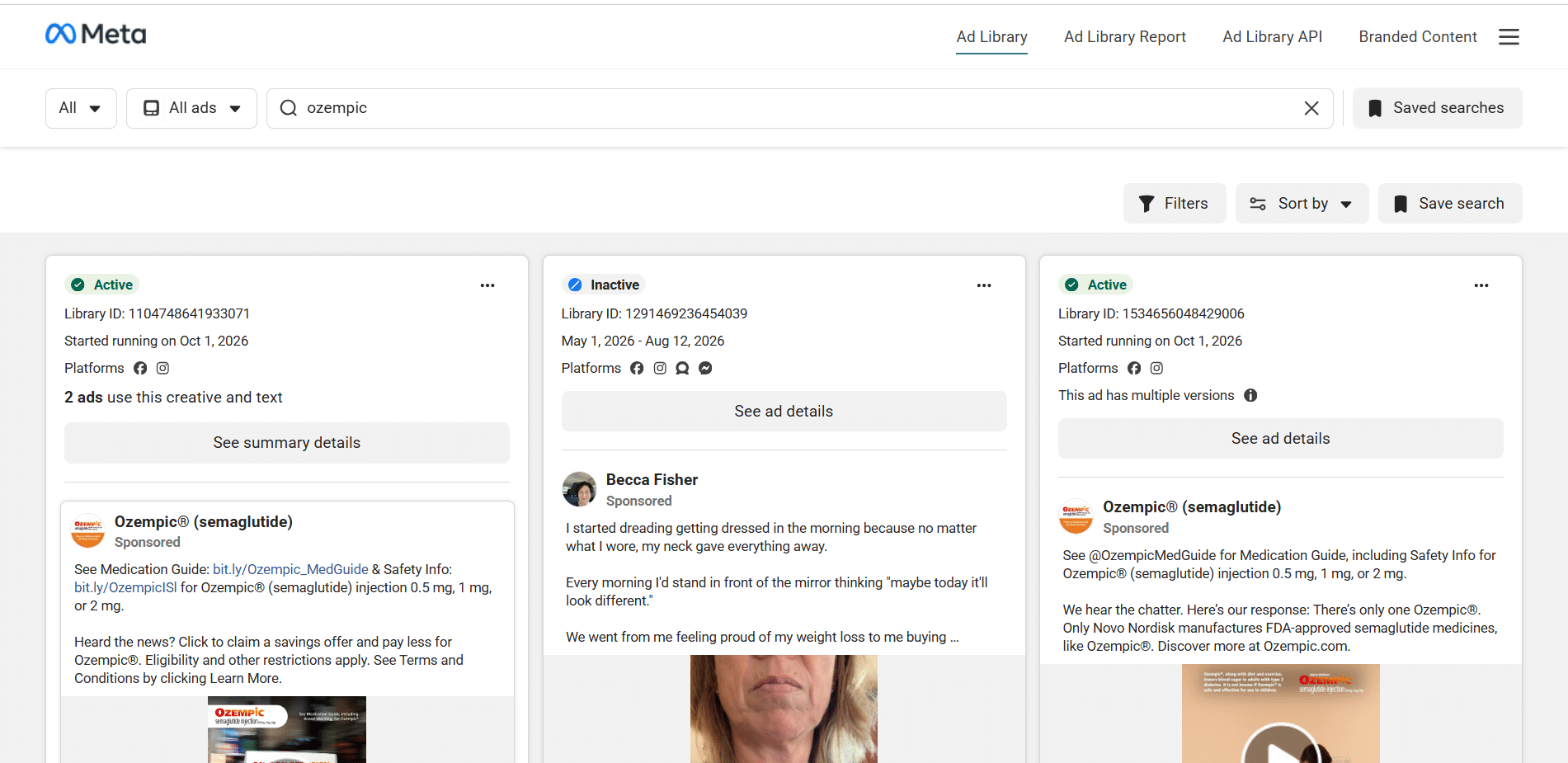Click the search magnifier icon
Viewport: 1568px width, 763px height.
coord(288,108)
